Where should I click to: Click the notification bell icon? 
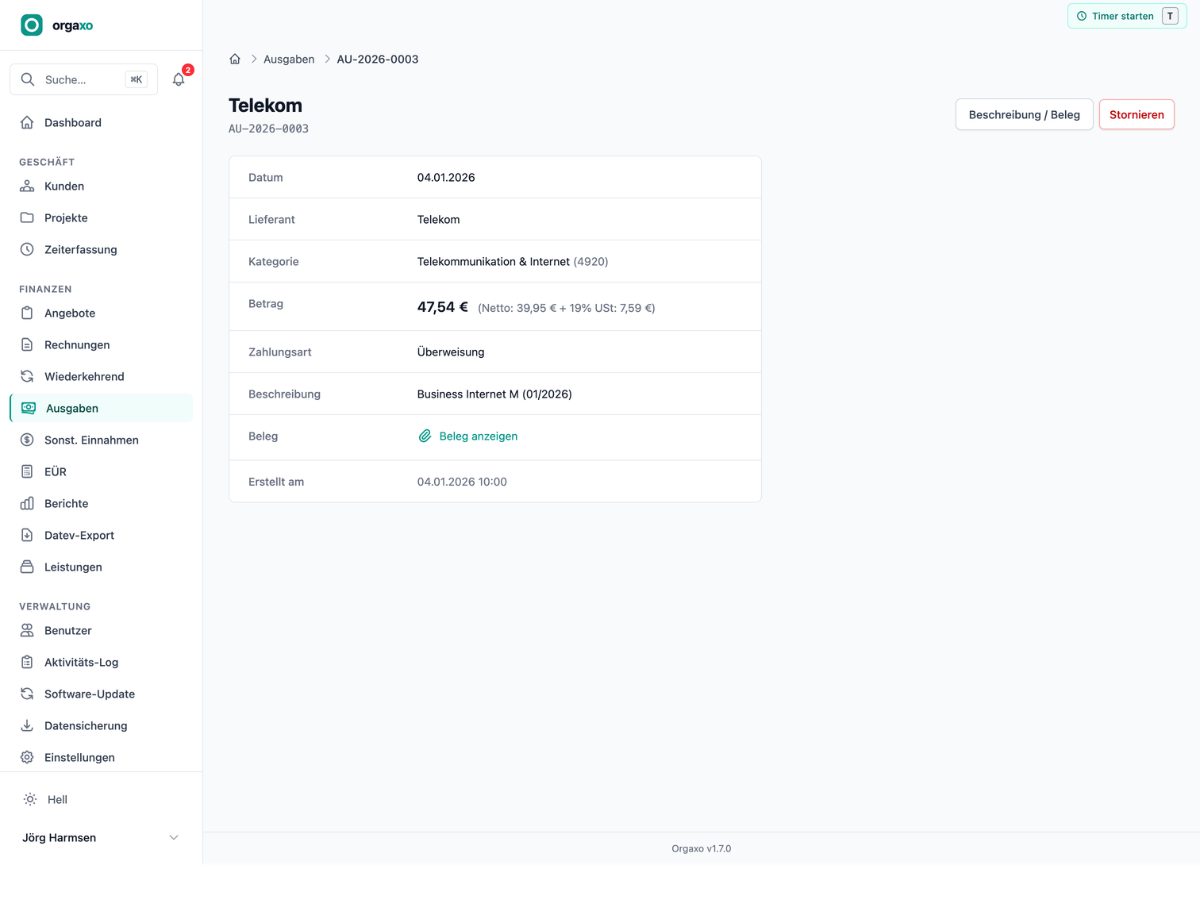coord(179,79)
